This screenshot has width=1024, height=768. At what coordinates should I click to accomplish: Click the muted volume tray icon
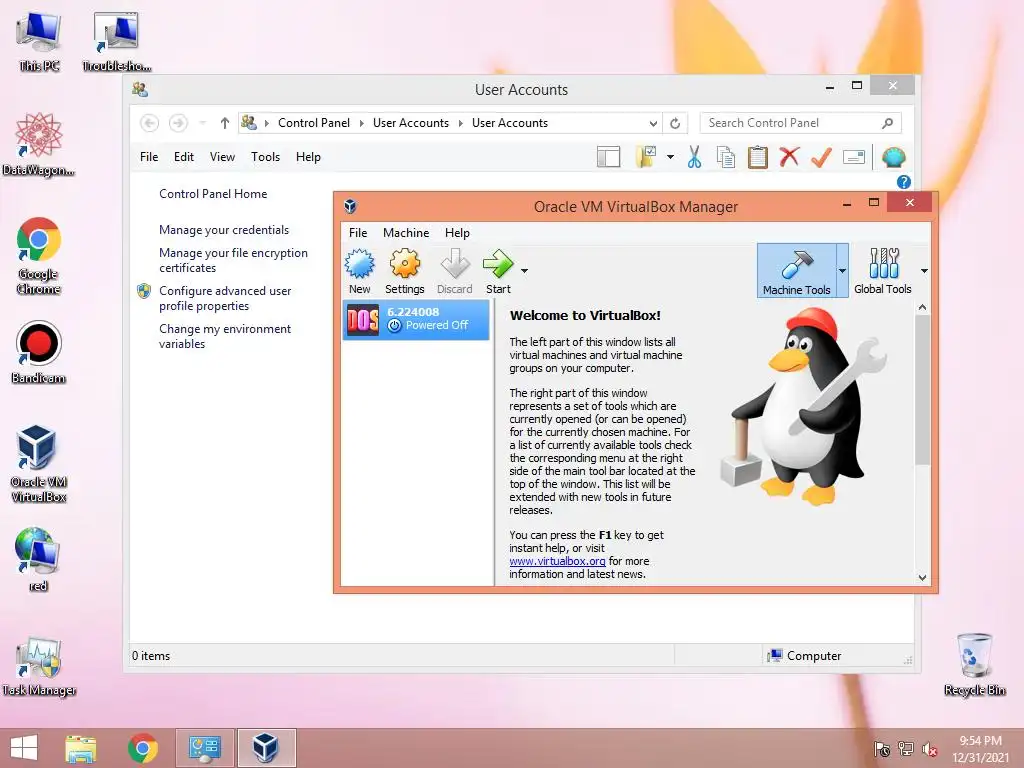(x=929, y=749)
